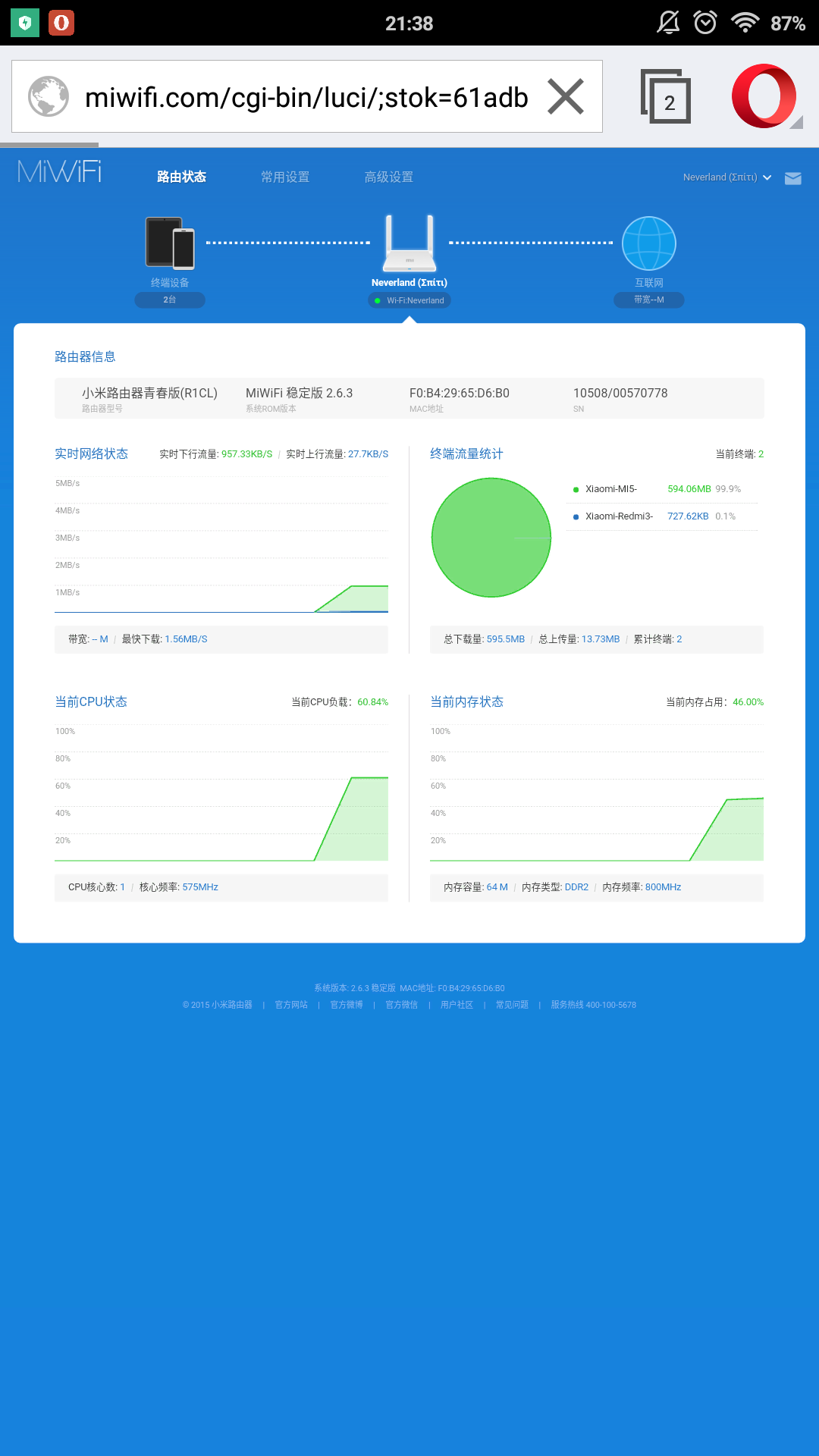Tap the alarm clock status icon
819x1456 pixels.
coord(705,23)
